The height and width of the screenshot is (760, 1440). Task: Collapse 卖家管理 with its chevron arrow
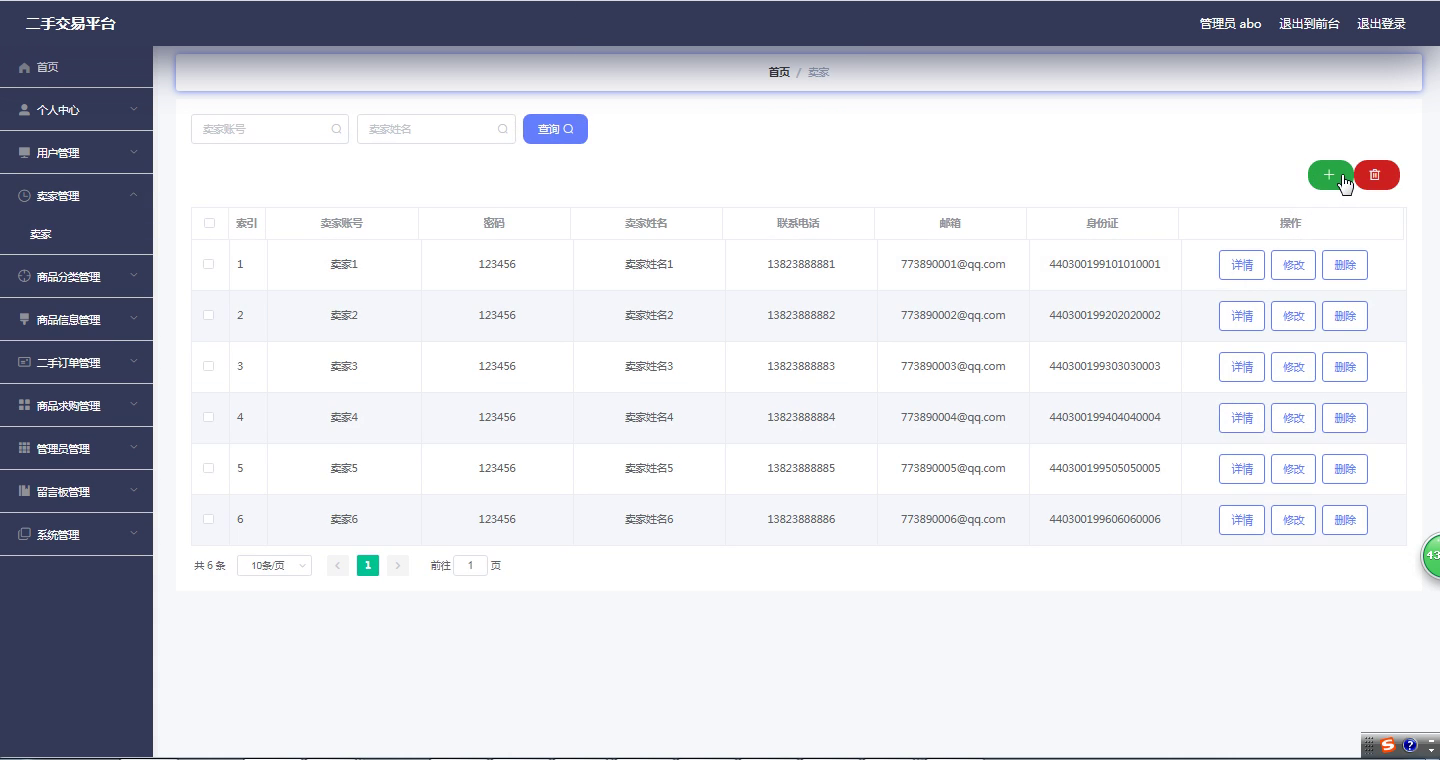pos(134,195)
